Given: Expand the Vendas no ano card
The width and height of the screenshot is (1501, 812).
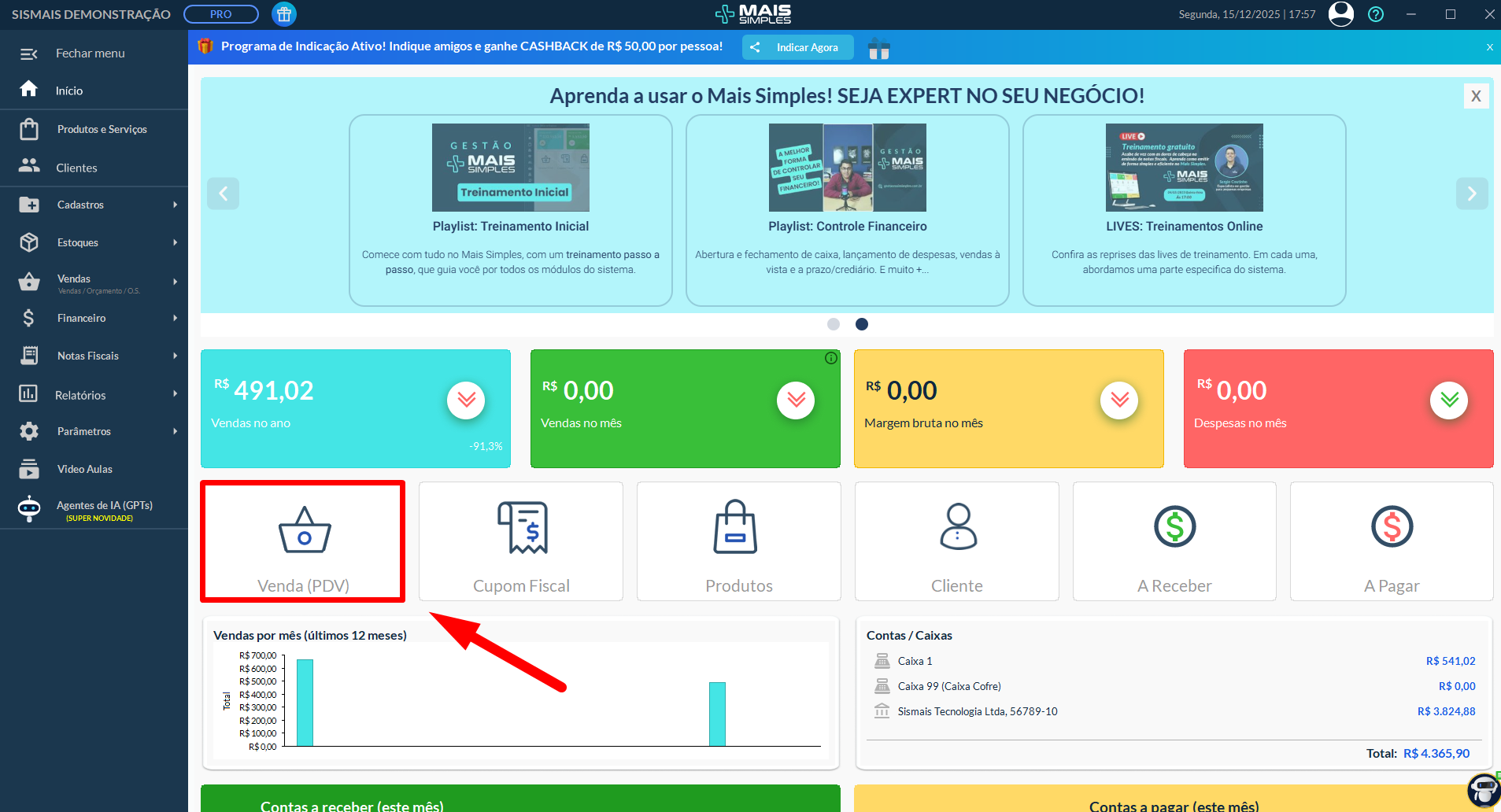Looking at the screenshot, I should click(466, 400).
